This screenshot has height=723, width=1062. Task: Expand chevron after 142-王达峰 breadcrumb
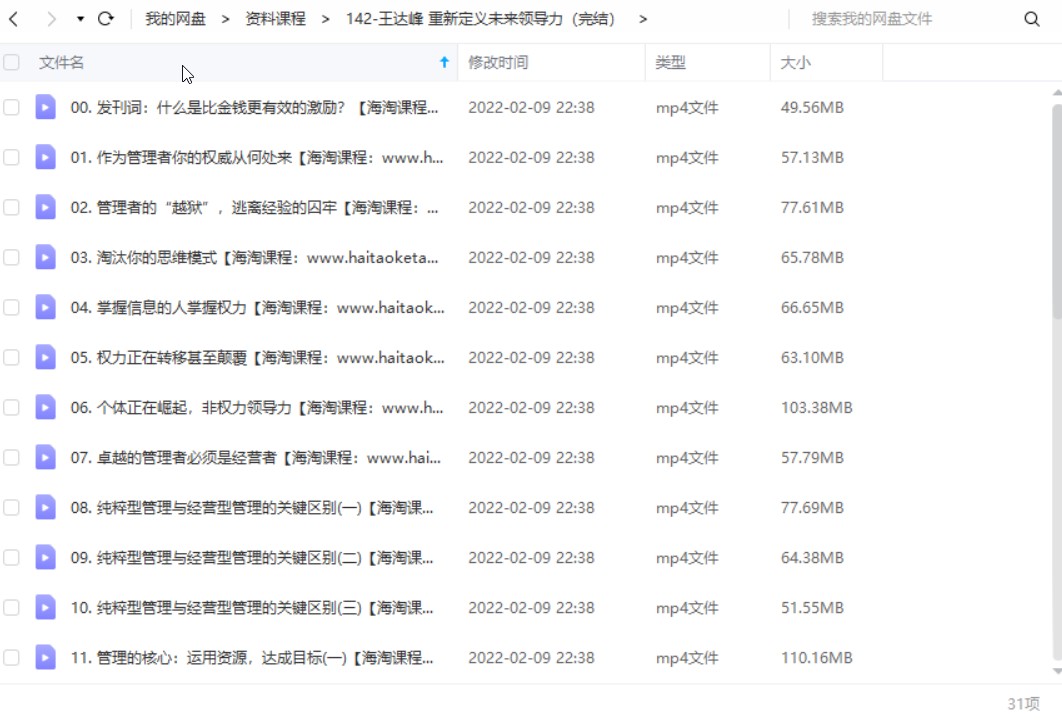click(643, 19)
